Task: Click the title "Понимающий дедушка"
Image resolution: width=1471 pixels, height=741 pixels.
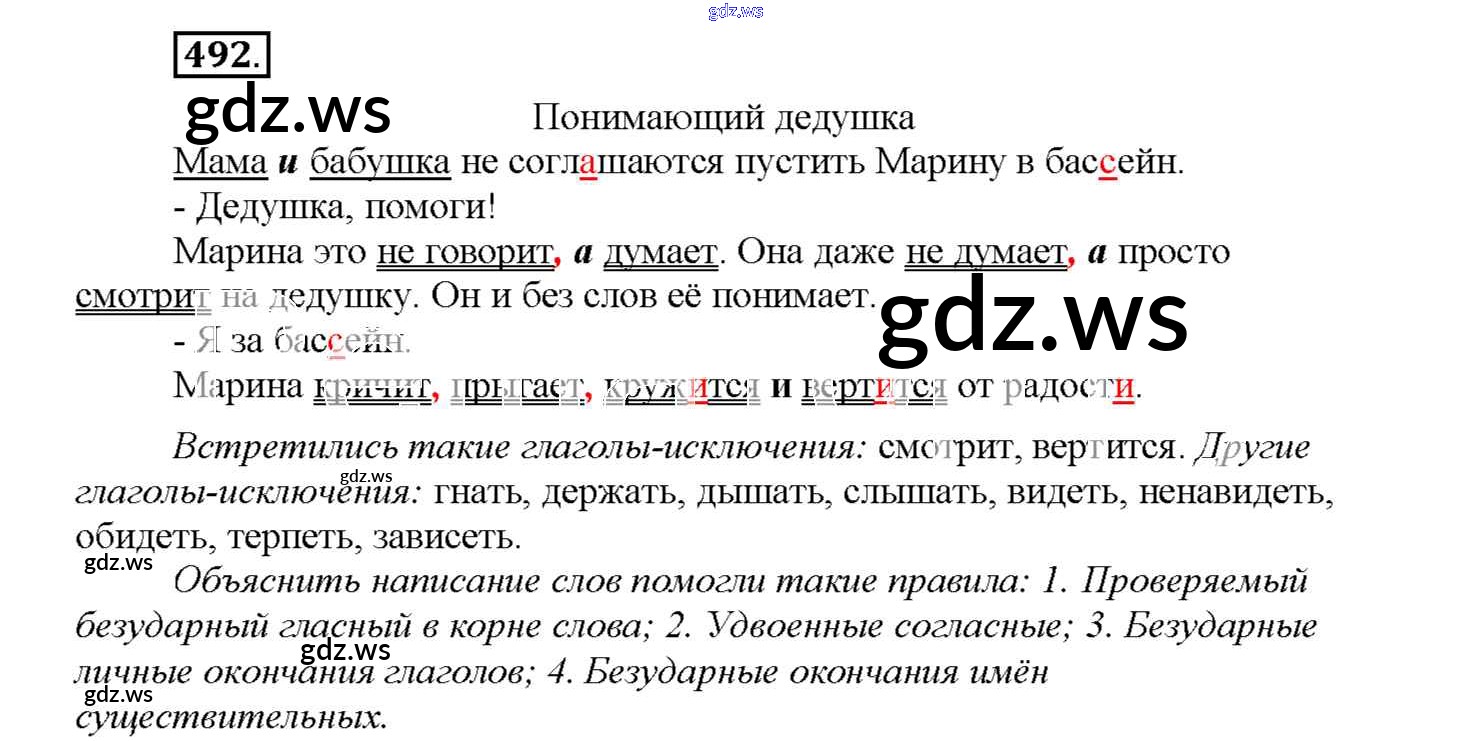Action: [x=723, y=118]
